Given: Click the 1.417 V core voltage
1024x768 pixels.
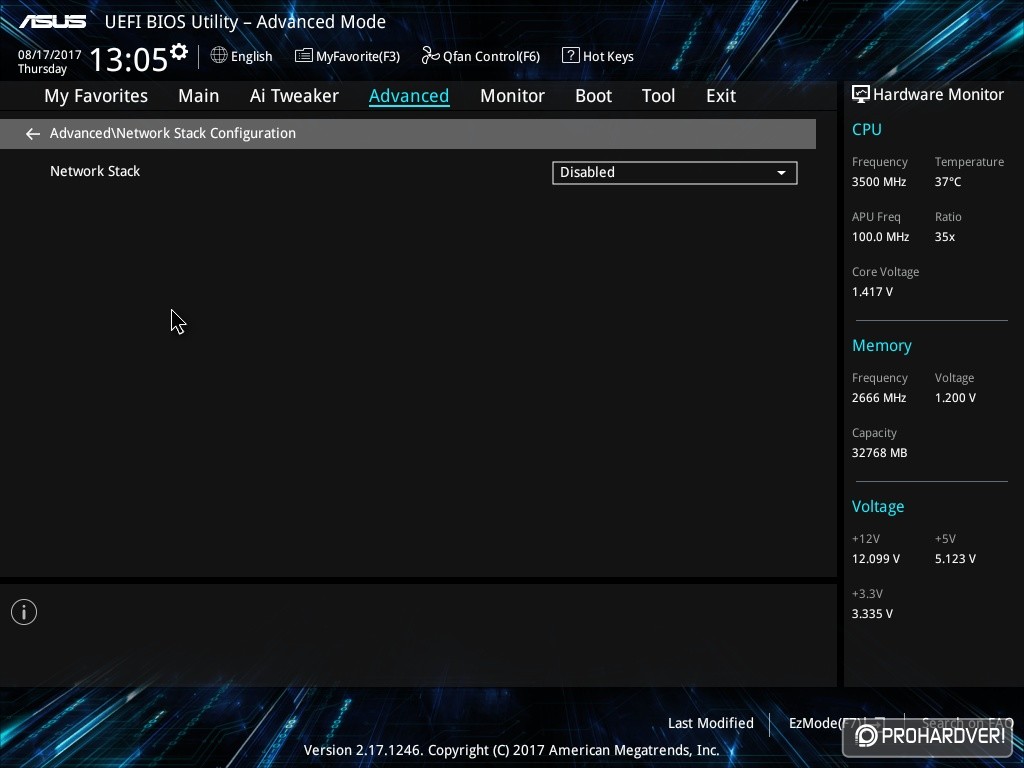Looking at the screenshot, I should click(872, 292).
